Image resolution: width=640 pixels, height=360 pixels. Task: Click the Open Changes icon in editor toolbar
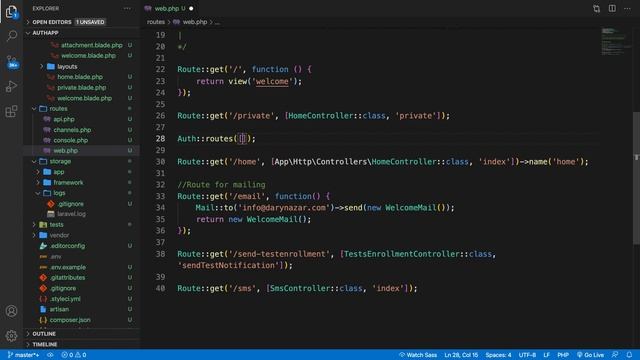[596, 8]
